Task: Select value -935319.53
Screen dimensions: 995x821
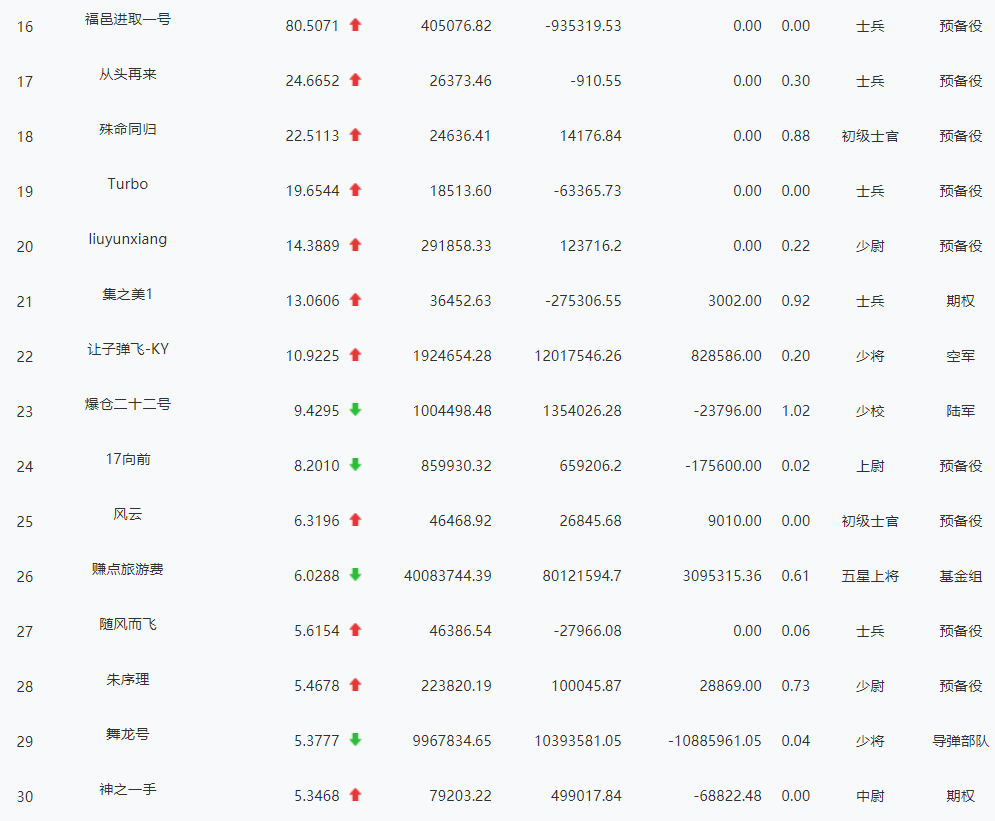Action: 583,26
